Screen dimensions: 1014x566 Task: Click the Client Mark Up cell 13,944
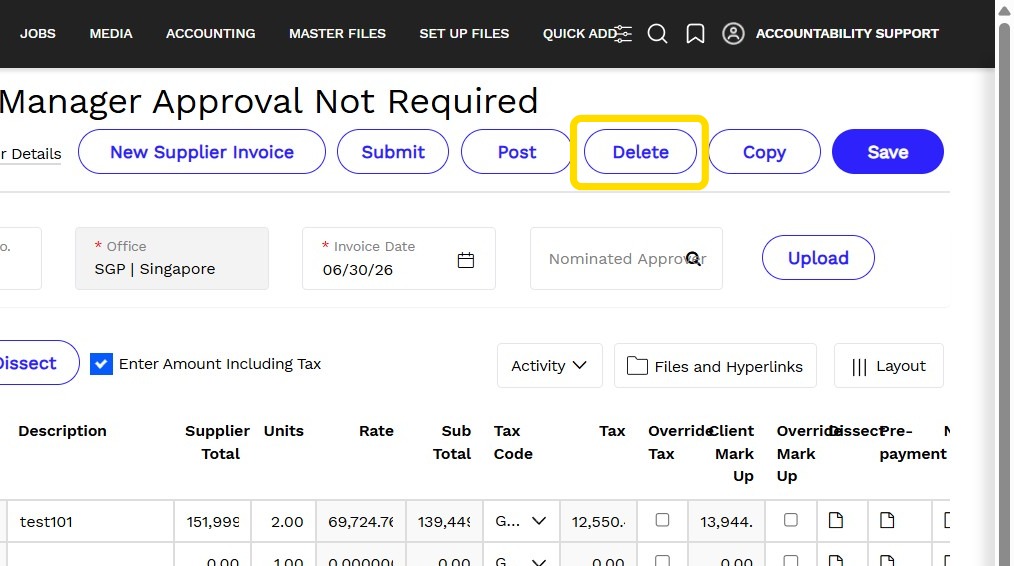726,521
